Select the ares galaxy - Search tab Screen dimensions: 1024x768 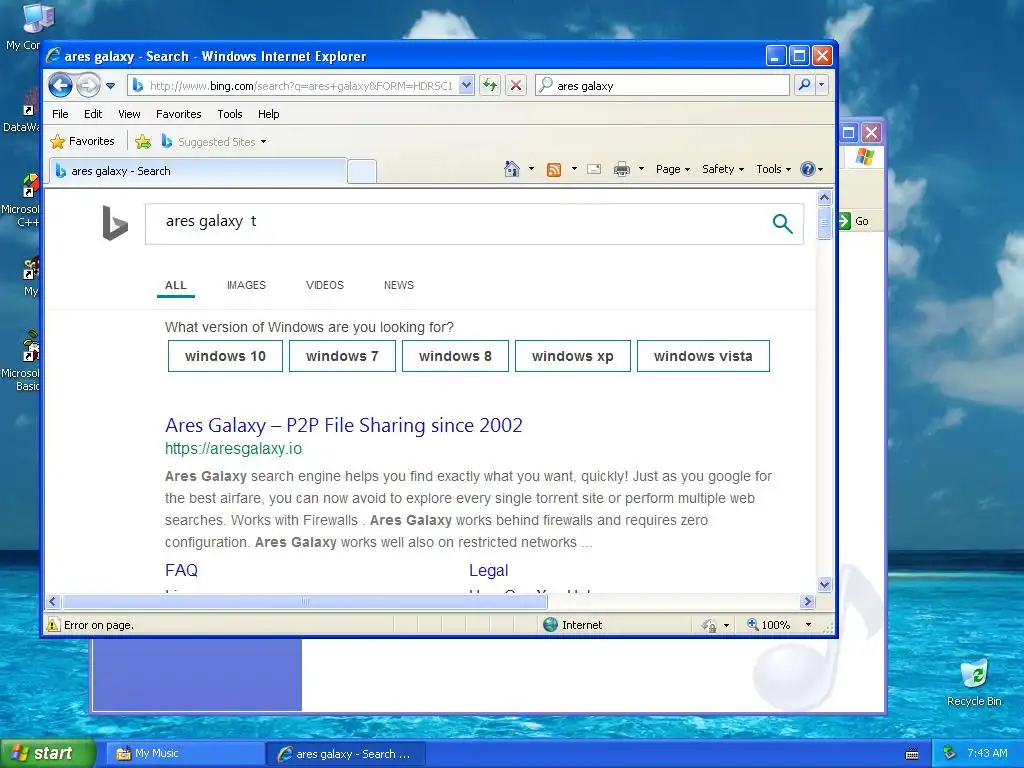click(x=197, y=171)
